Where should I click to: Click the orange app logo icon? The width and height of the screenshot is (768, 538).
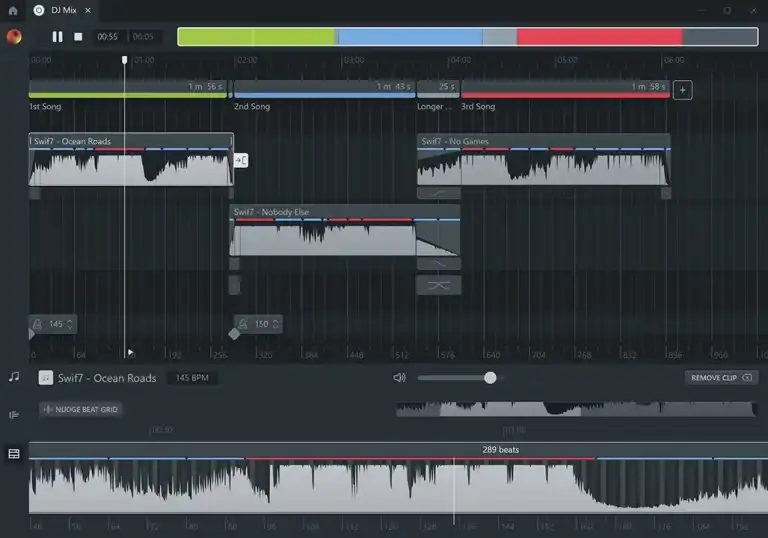pos(14,36)
